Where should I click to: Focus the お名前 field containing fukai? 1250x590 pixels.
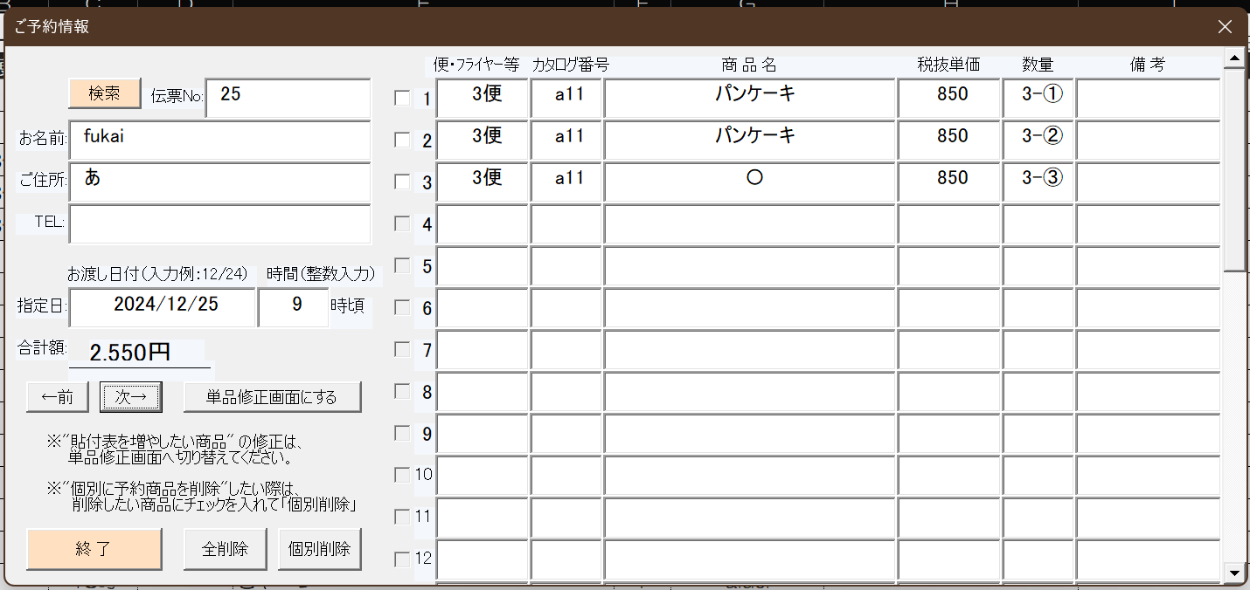point(220,139)
